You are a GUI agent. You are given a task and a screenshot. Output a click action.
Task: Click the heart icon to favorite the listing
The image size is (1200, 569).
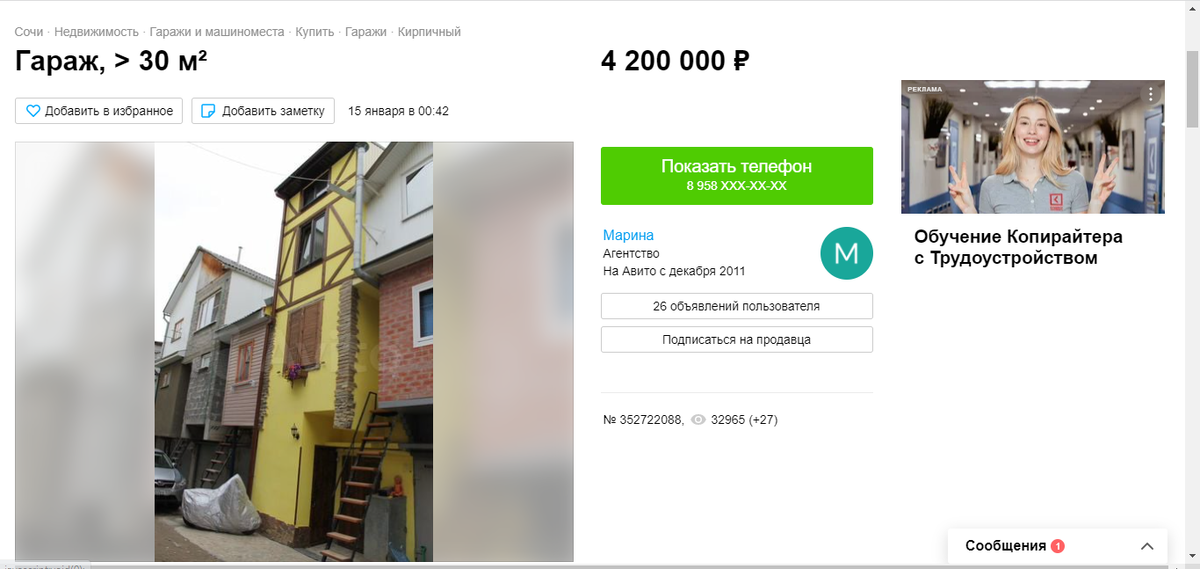click(x=32, y=111)
